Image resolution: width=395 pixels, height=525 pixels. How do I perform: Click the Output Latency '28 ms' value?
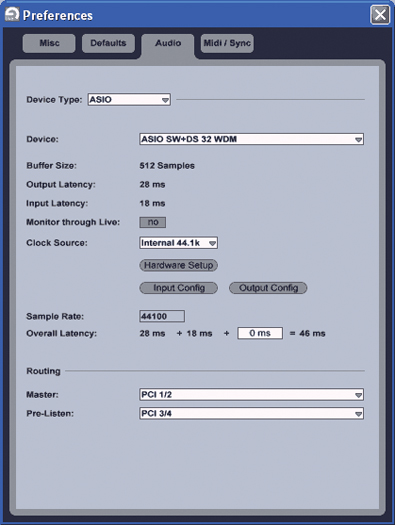tap(152, 184)
